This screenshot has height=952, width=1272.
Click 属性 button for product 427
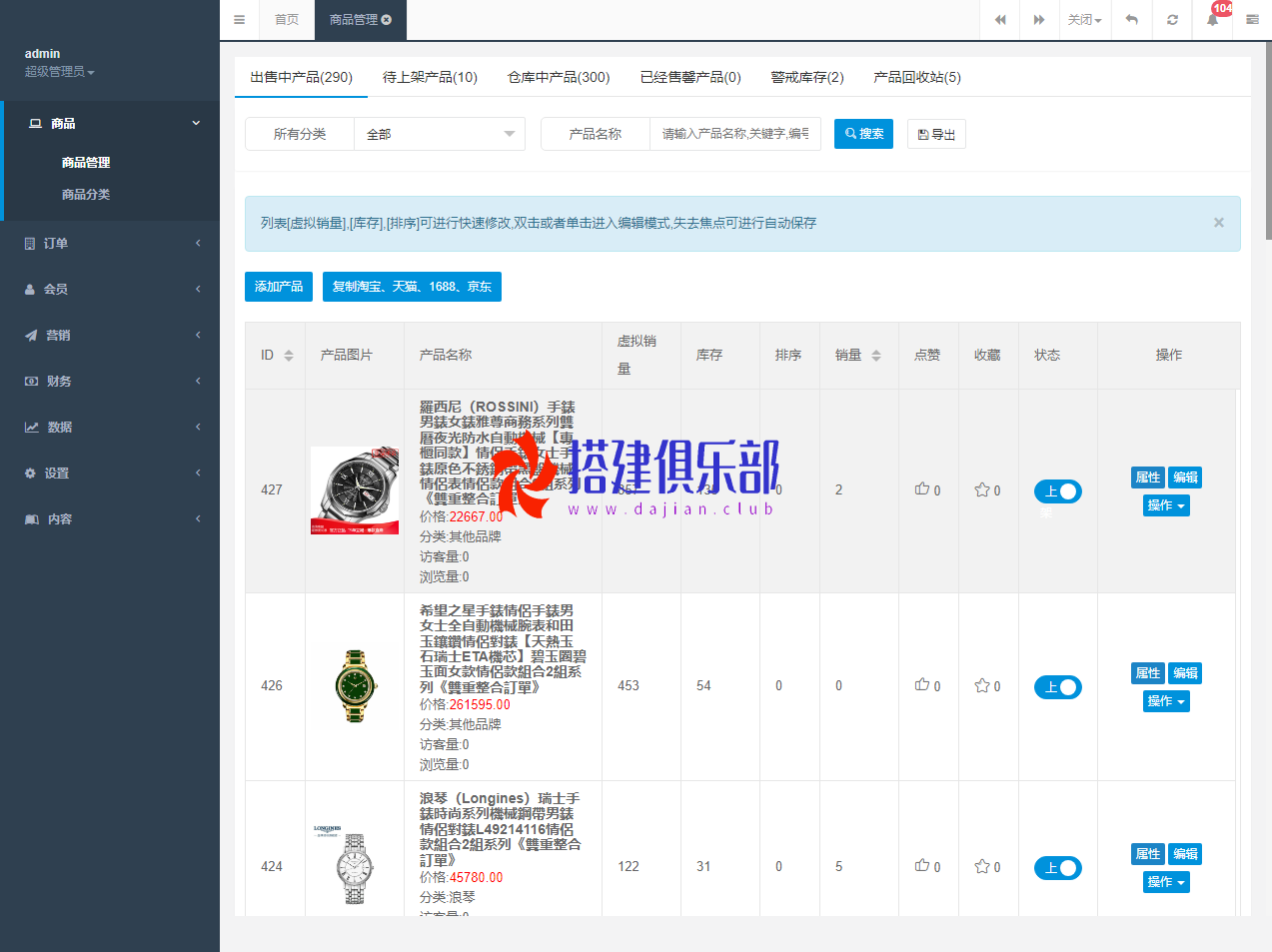point(1148,477)
